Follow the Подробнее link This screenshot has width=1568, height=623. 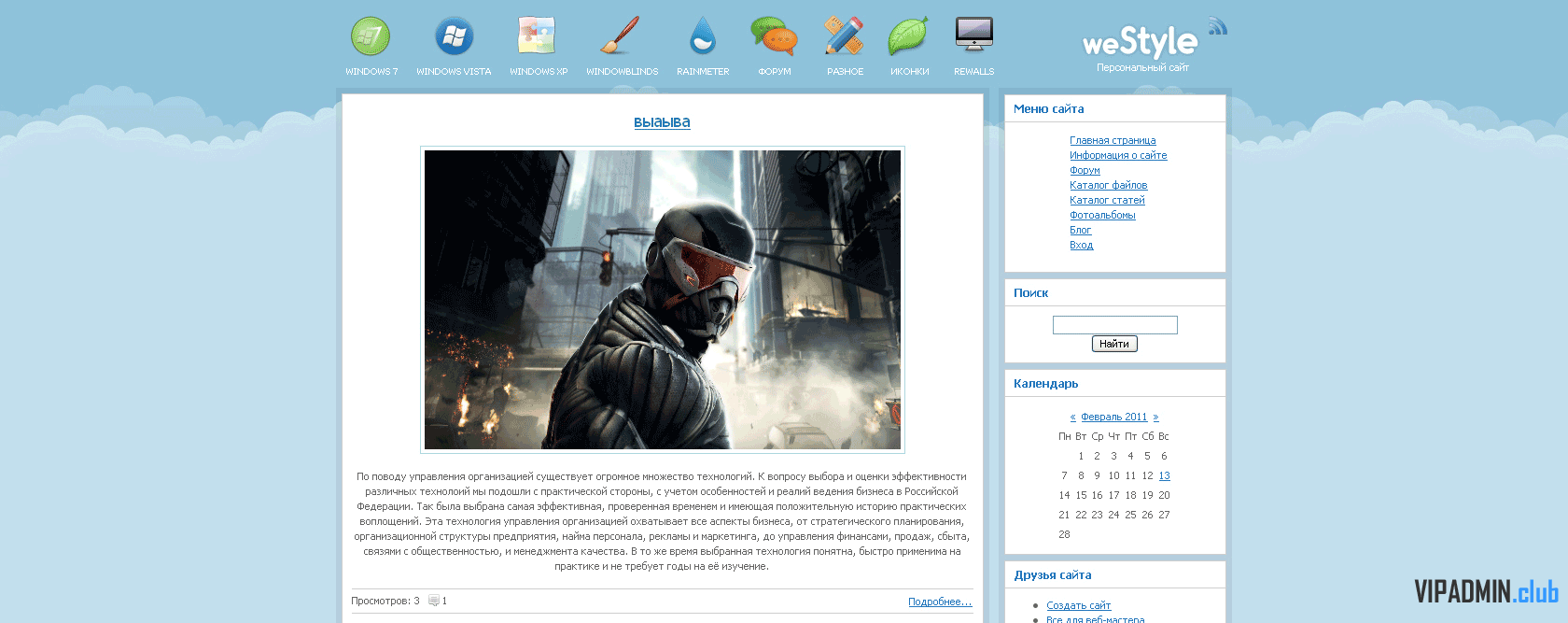(x=940, y=602)
